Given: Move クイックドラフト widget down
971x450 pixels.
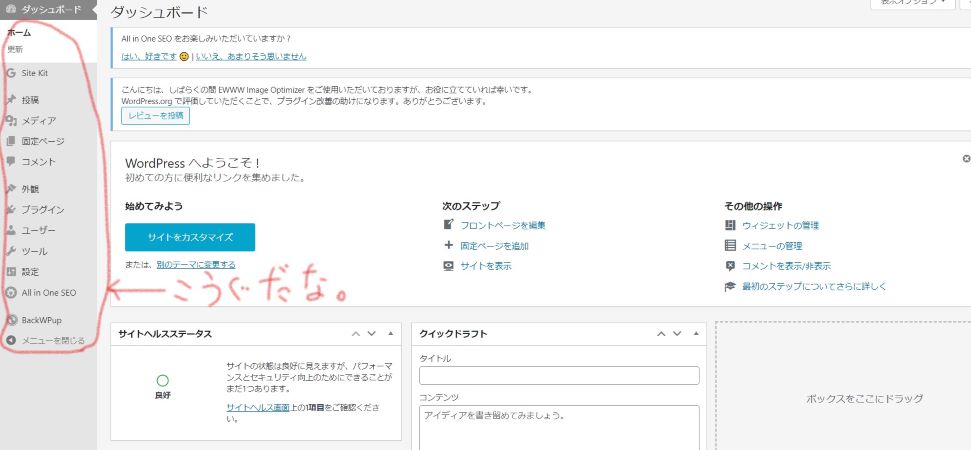Looking at the screenshot, I should click(x=677, y=334).
